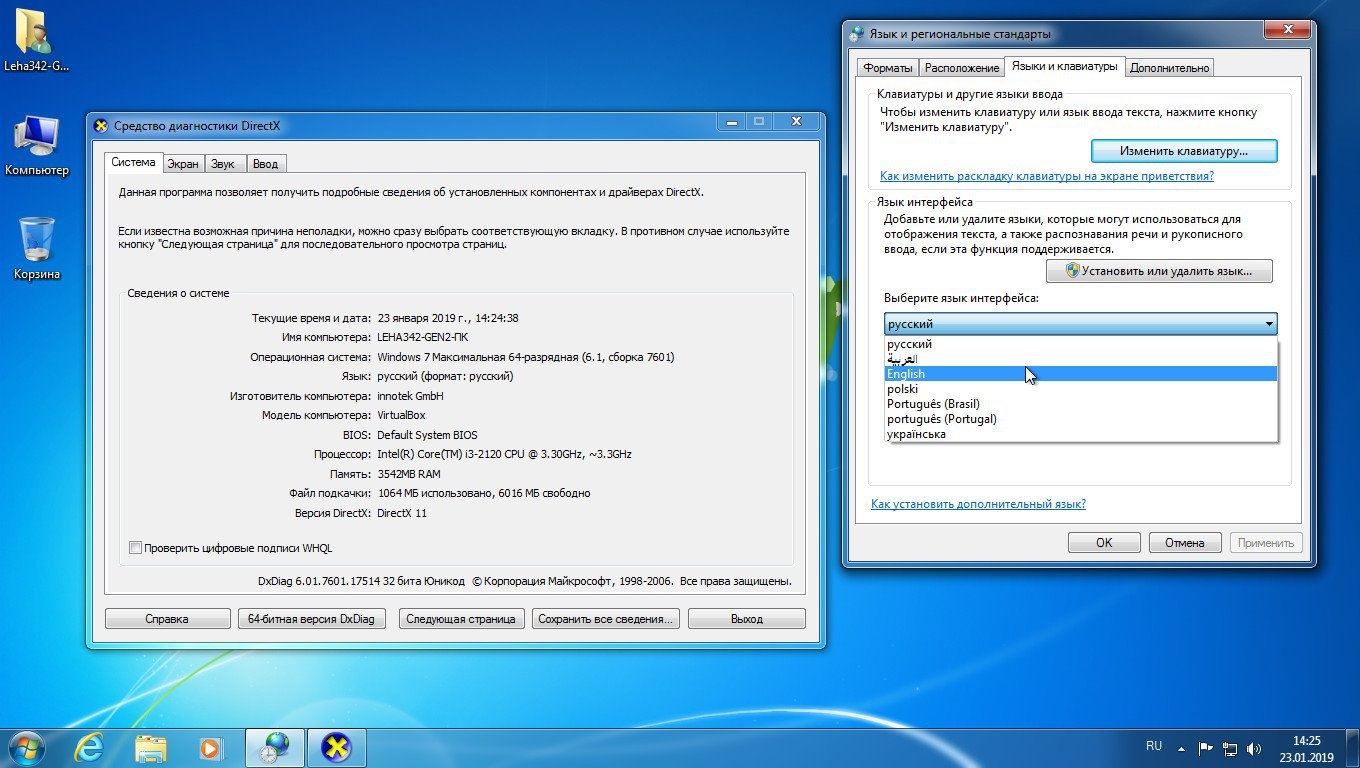Open the Leha342 user folder desktop icon
Viewport: 1360px width, 768px height.
click(37, 40)
